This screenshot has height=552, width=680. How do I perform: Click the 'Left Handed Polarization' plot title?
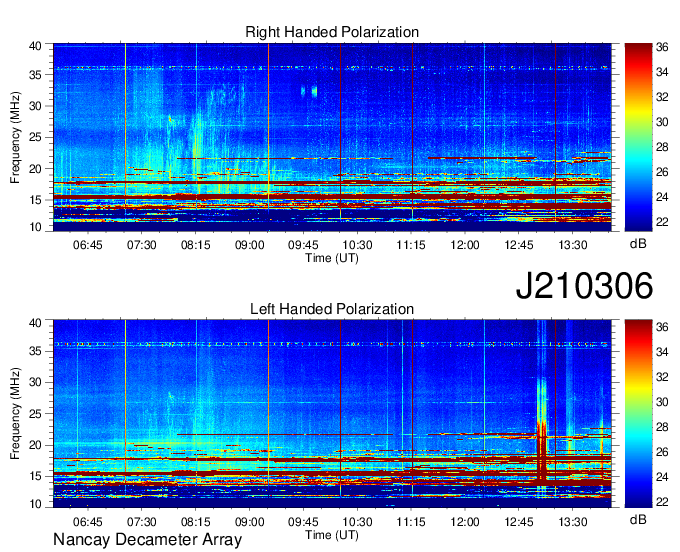(332, 309)
